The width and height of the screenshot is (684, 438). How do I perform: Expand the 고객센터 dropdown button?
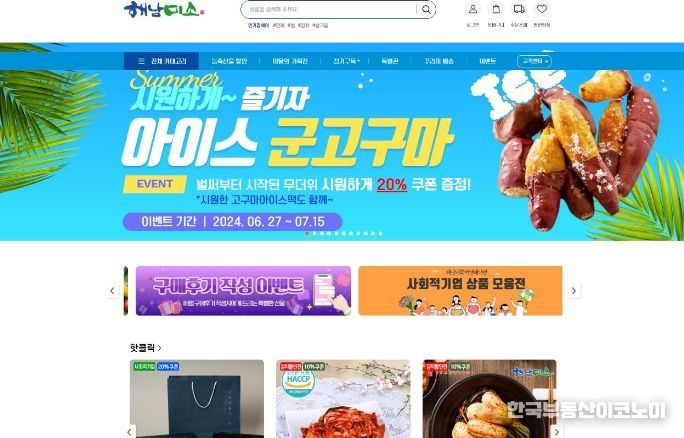[x=534, y=61]
